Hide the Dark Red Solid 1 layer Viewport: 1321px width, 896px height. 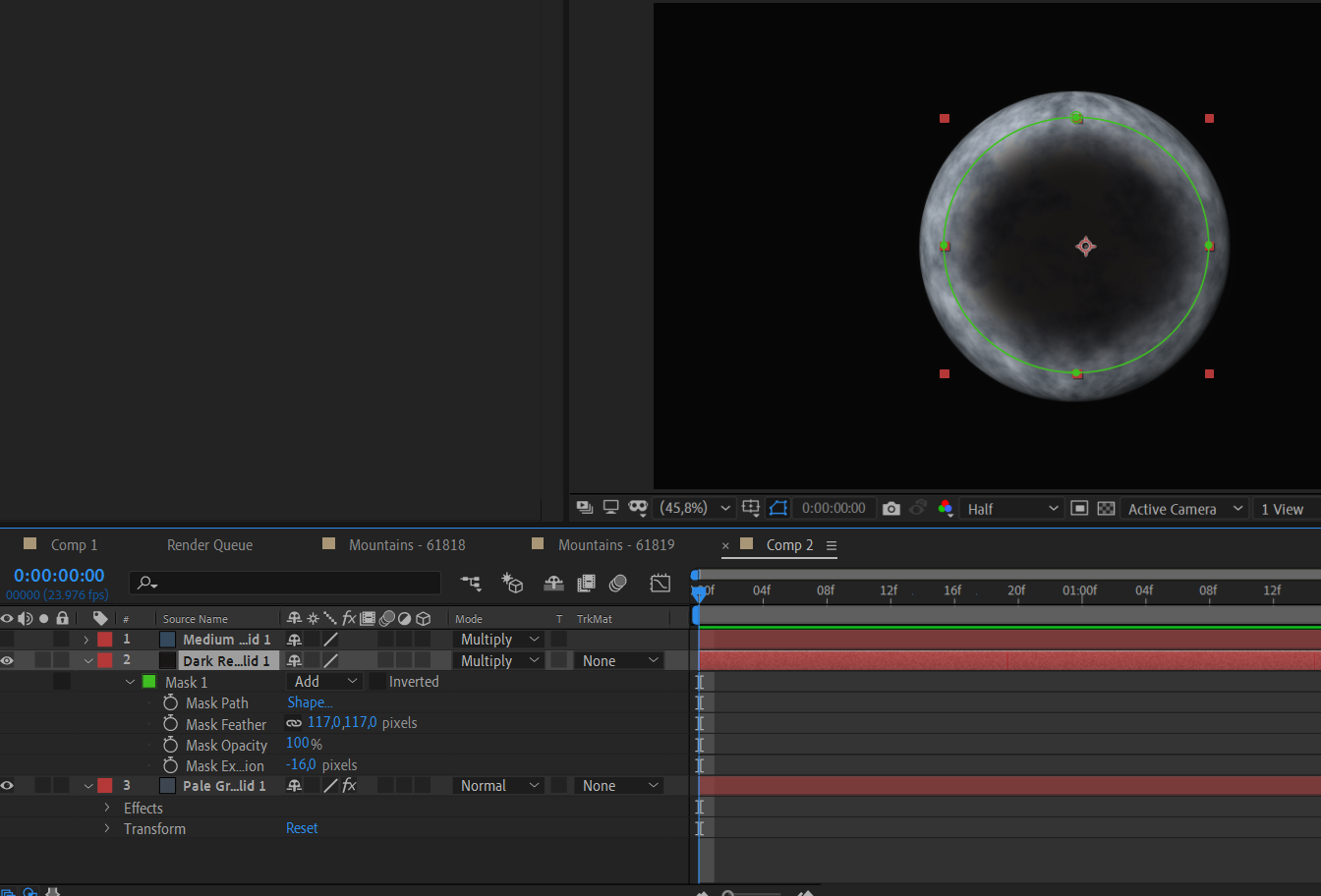[7, 661]
